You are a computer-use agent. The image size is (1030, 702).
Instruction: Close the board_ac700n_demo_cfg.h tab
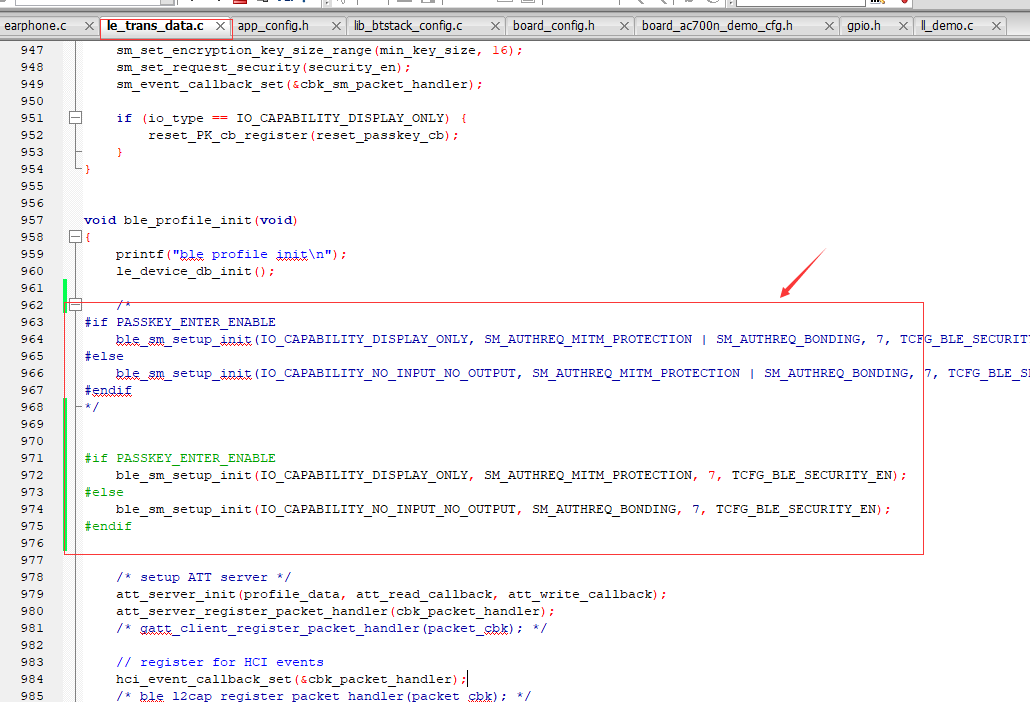(829, 26)
